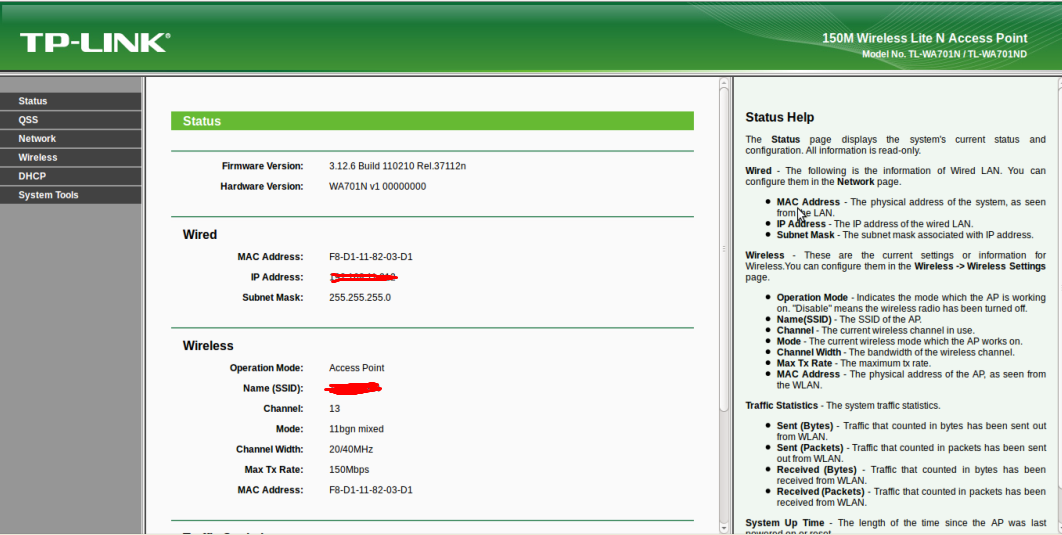Image resolution: width=1062 pixels, height=535 pixels.
Task: Click the Max Tx Rate label in Wireless section
Action: click(274, 469)
